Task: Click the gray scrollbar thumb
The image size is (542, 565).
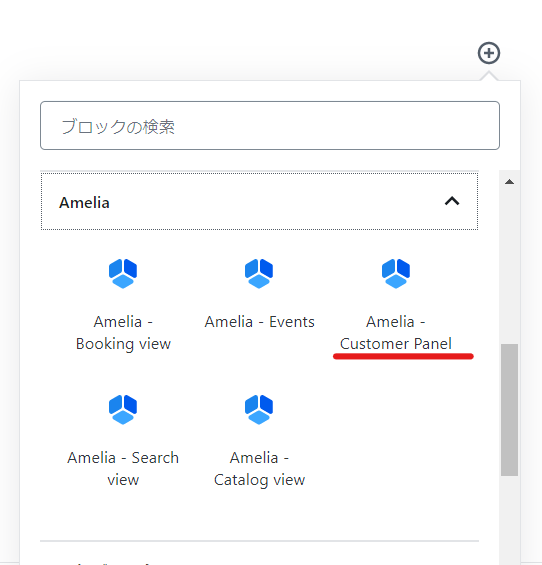Action: 509,410
